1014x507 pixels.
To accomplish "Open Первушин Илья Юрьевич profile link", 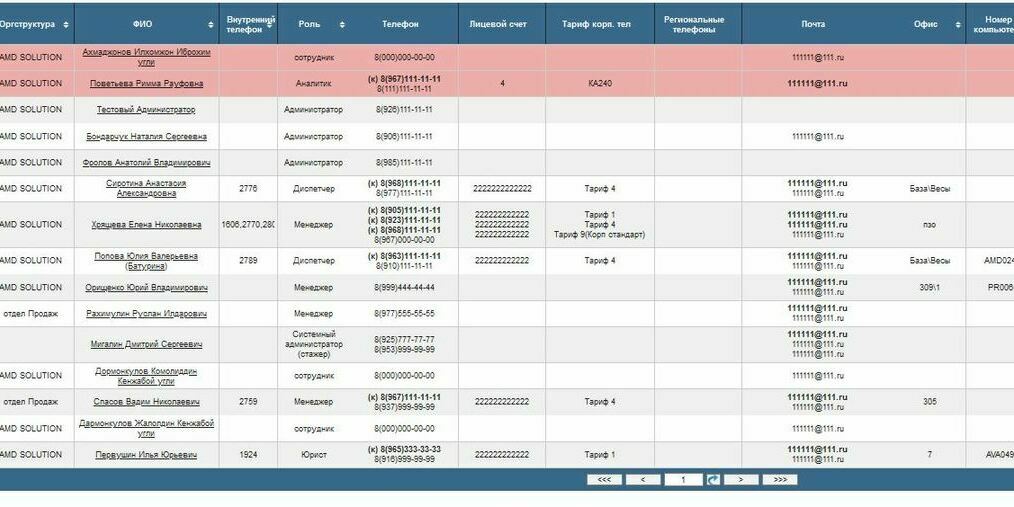I will click(x=146, y=455).
